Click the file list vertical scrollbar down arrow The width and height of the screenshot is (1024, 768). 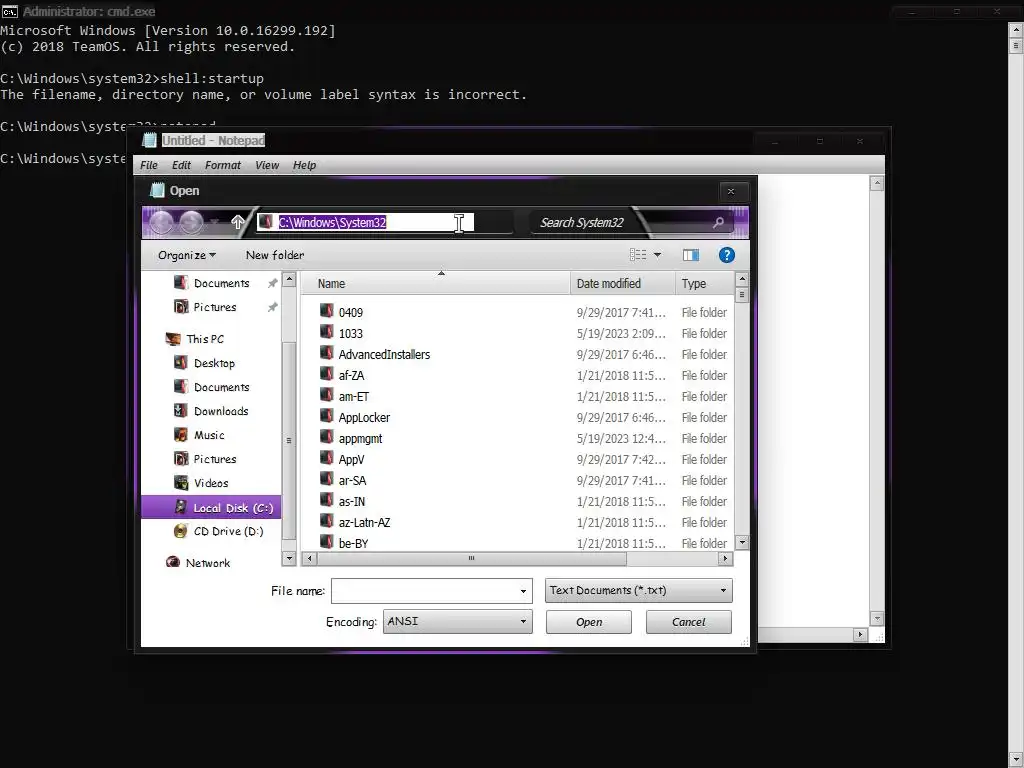point(742,543)
